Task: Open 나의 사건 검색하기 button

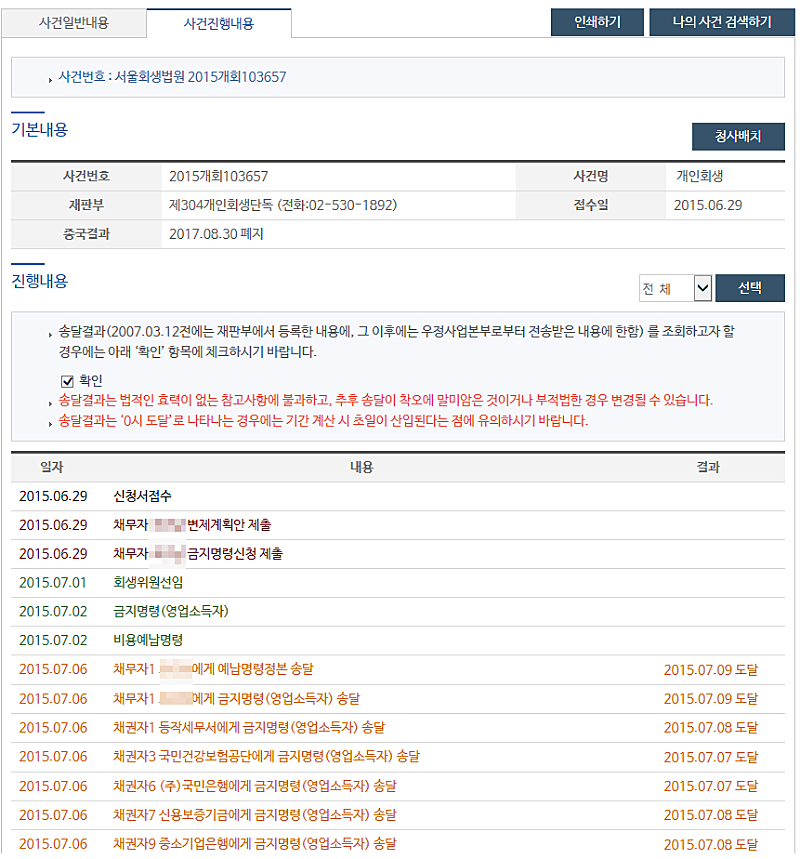Action: 722,22
